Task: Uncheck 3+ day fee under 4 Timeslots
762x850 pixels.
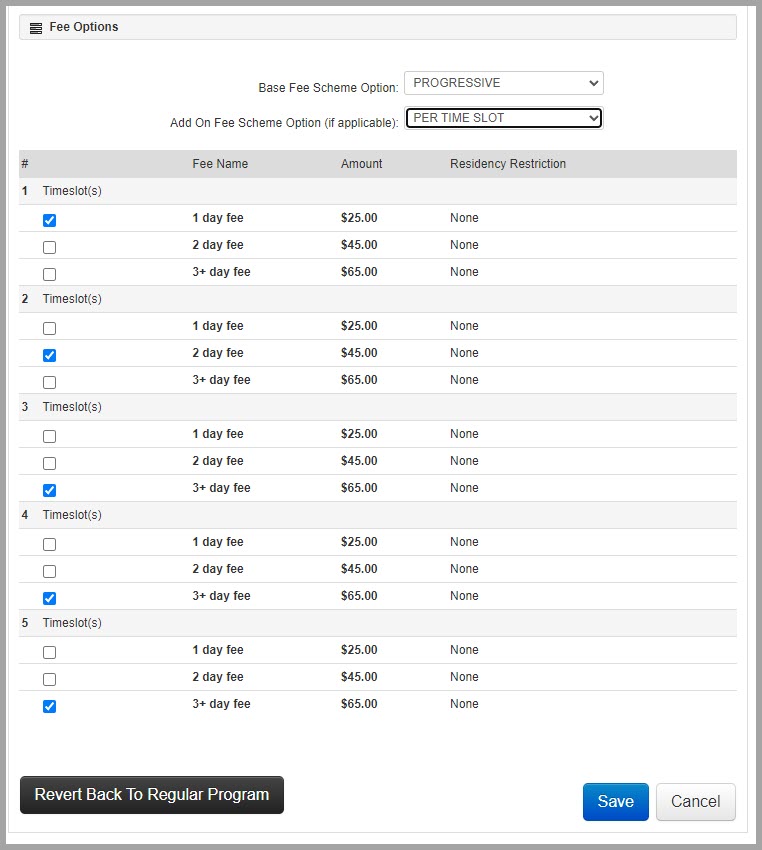Action: 50,598
